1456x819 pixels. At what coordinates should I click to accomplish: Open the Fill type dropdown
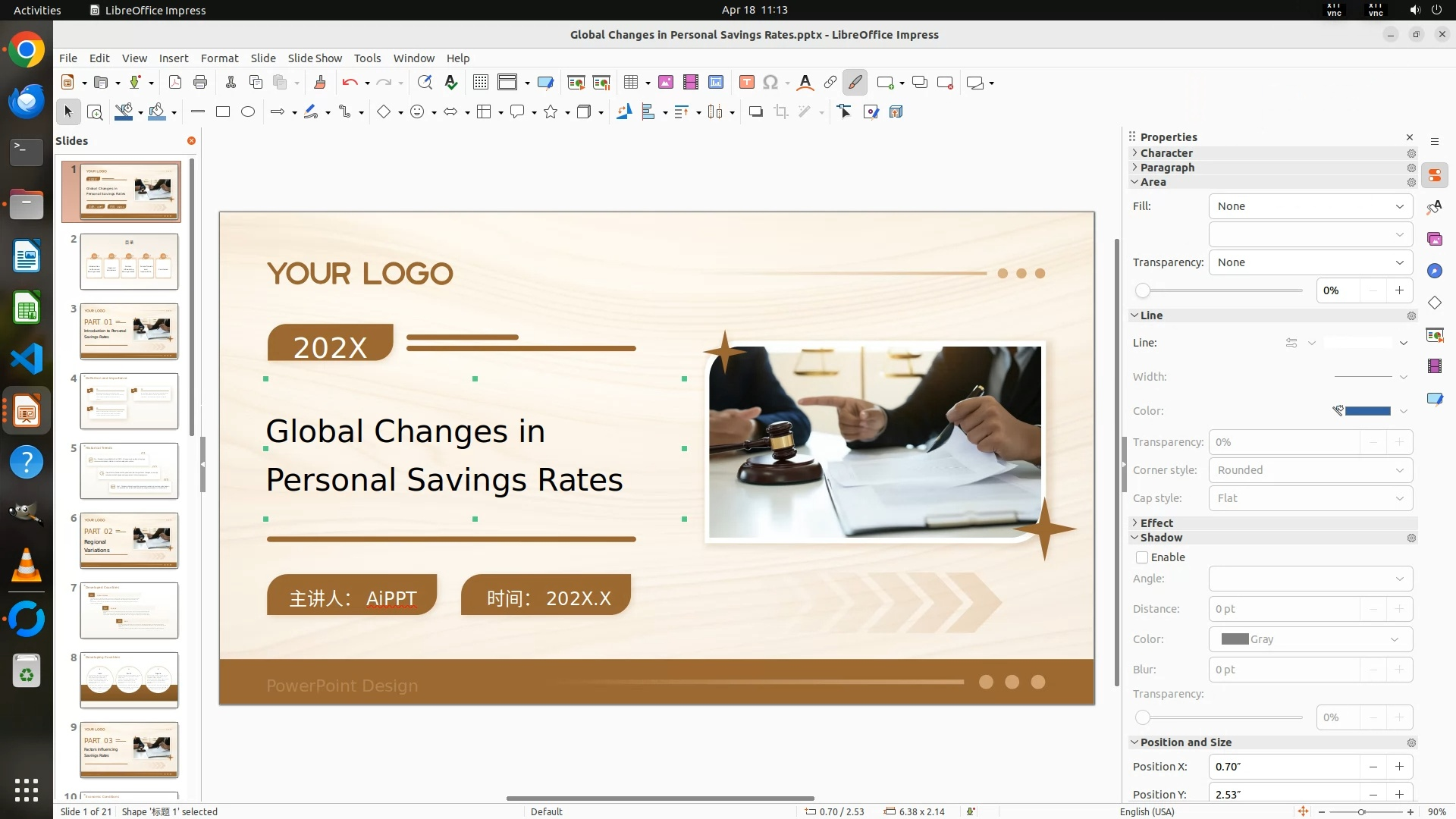pos(1310,206)
